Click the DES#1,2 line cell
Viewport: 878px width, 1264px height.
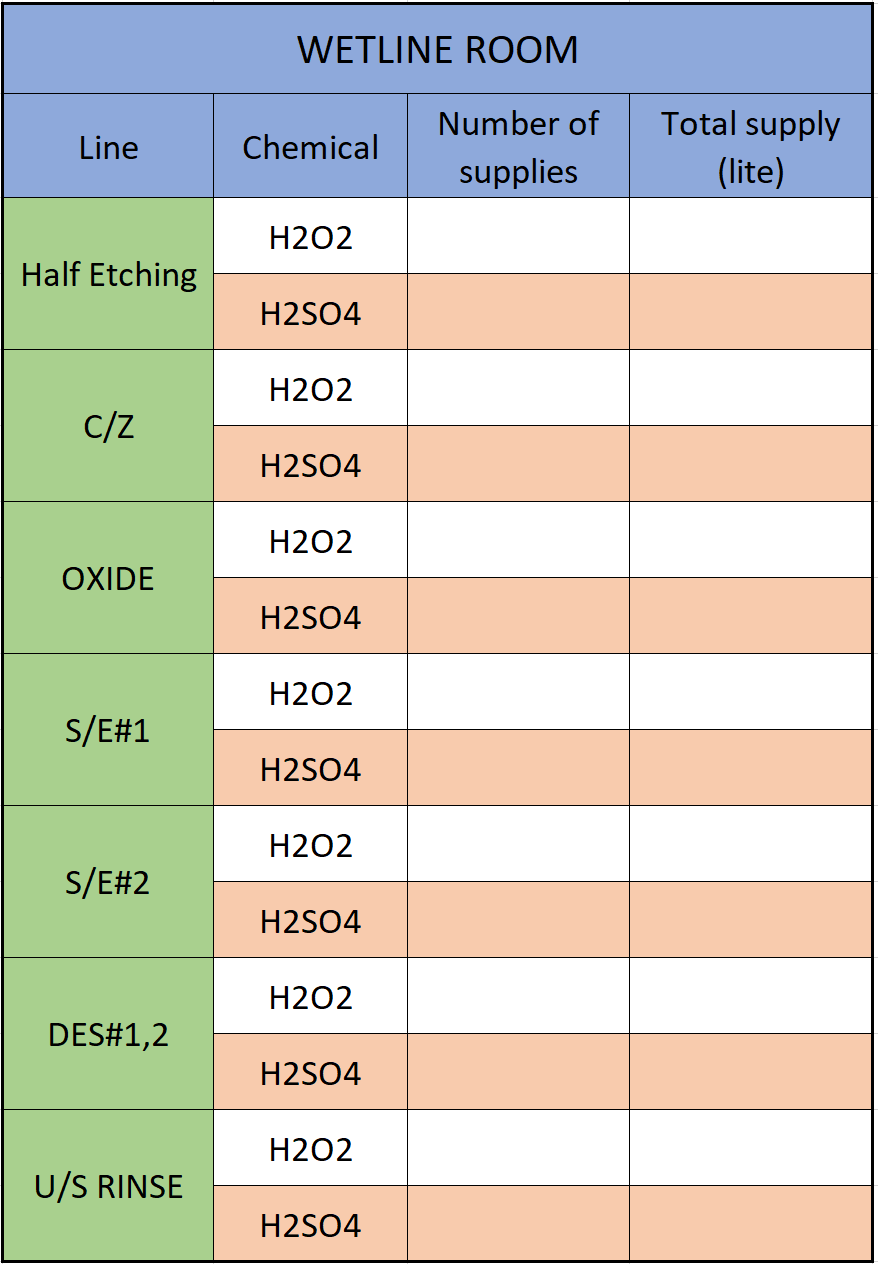(108, 1034)
